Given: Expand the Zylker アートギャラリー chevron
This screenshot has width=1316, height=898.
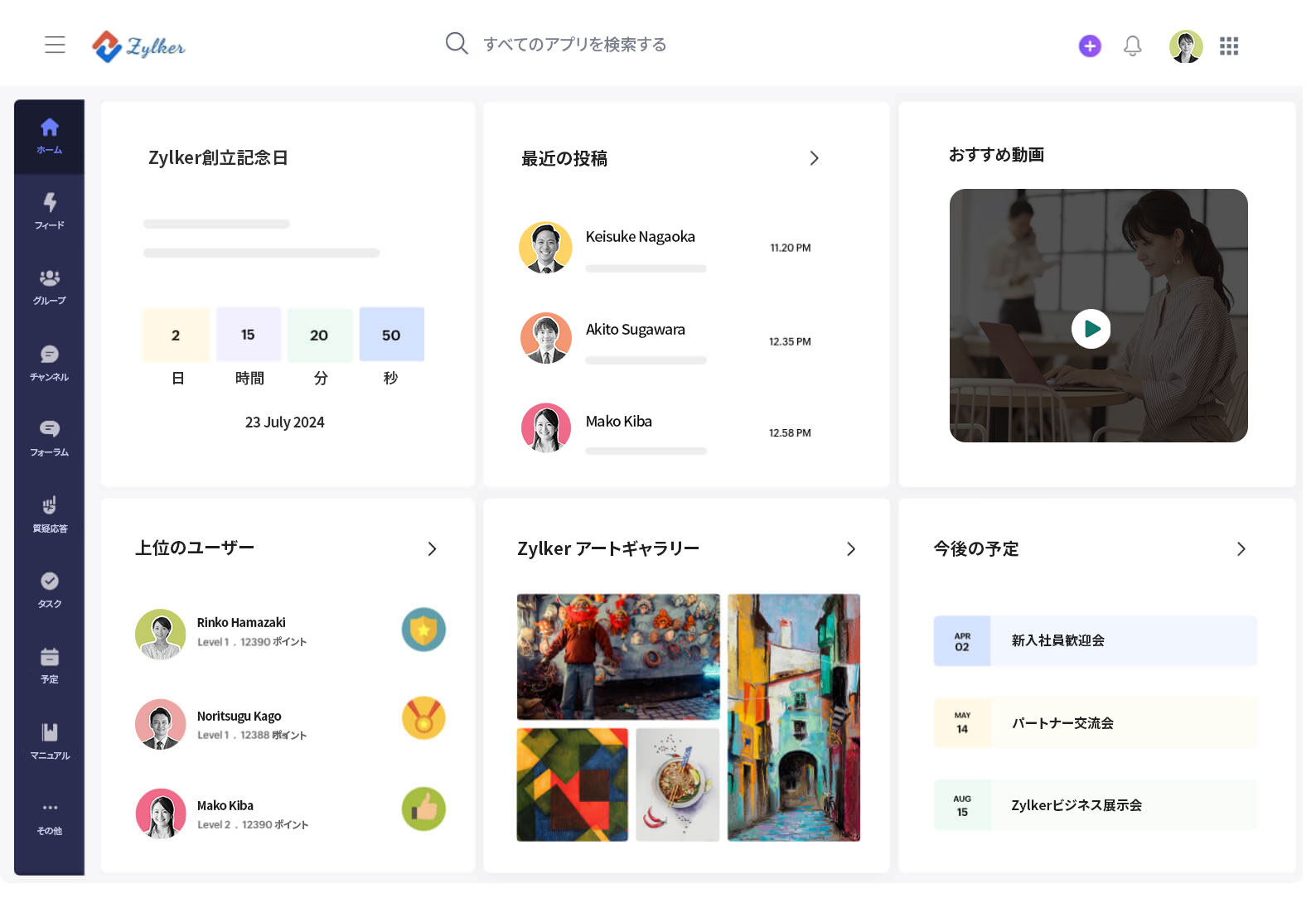Looking at the screenshot, I should pyautogui.click(x=851, y=549).
